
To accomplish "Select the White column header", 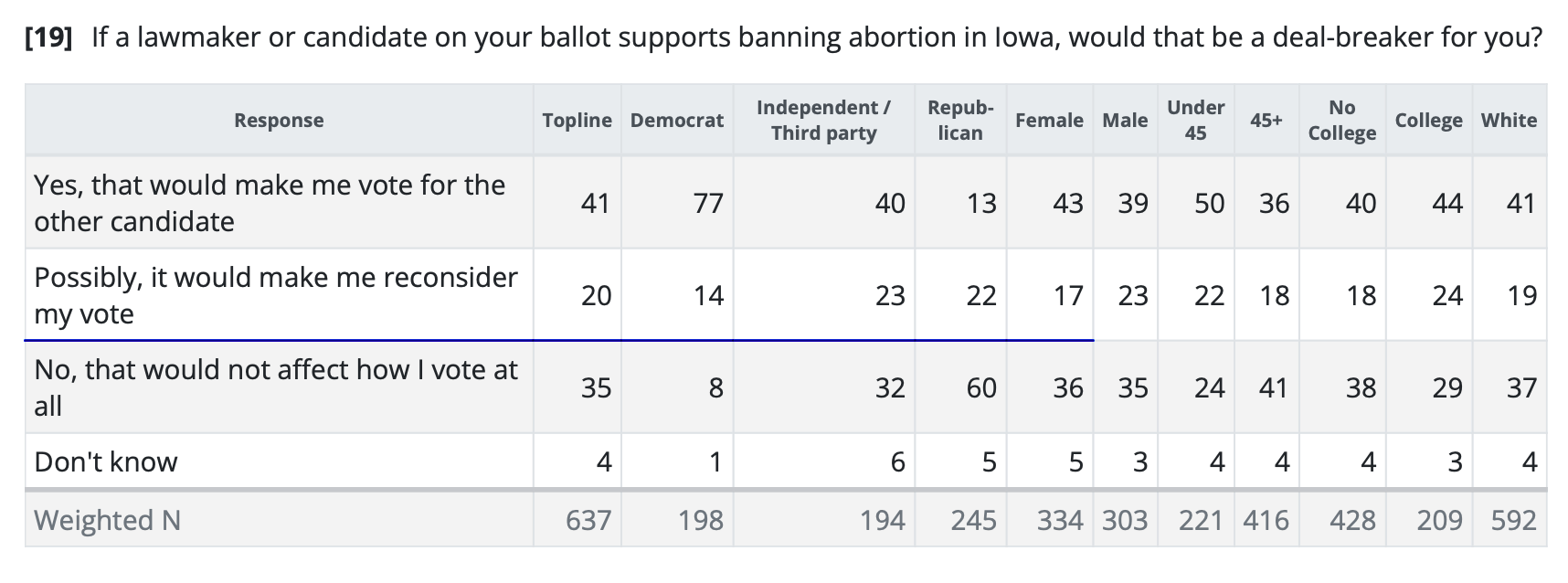I will 1509,121.
